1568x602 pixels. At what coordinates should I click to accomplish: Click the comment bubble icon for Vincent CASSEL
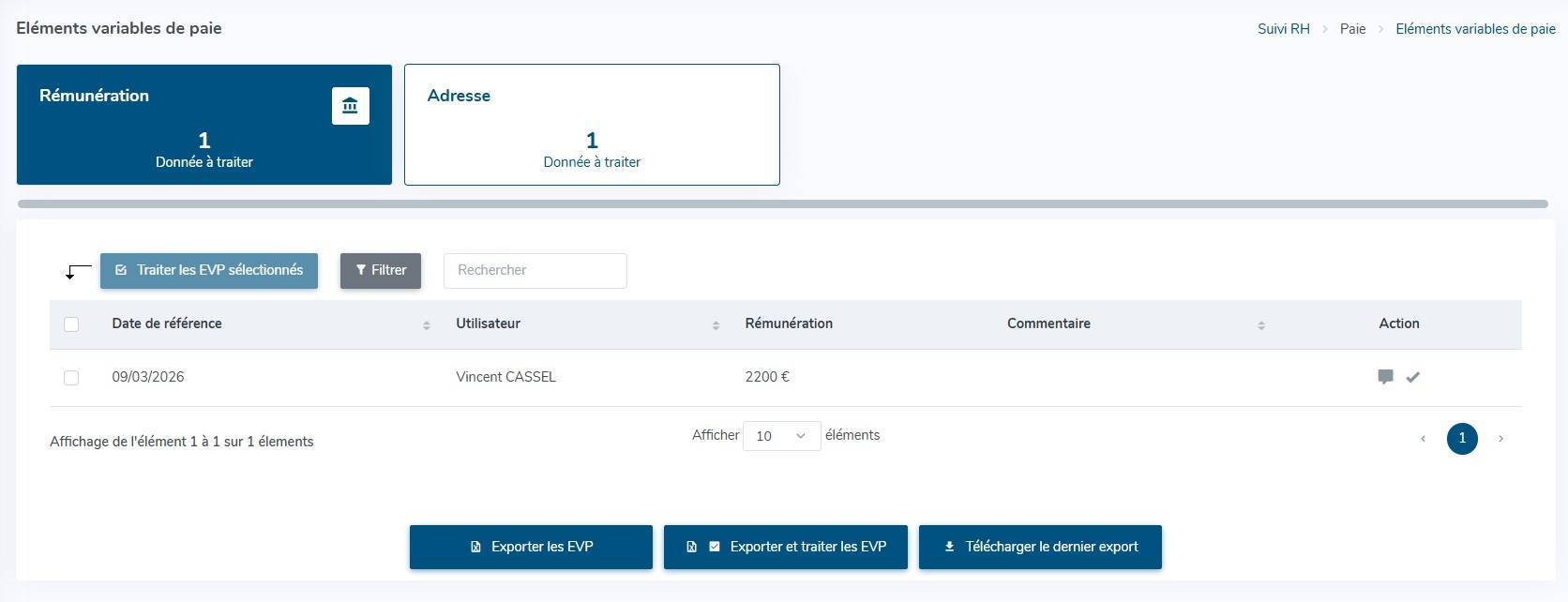click(x=1385, y=377)
